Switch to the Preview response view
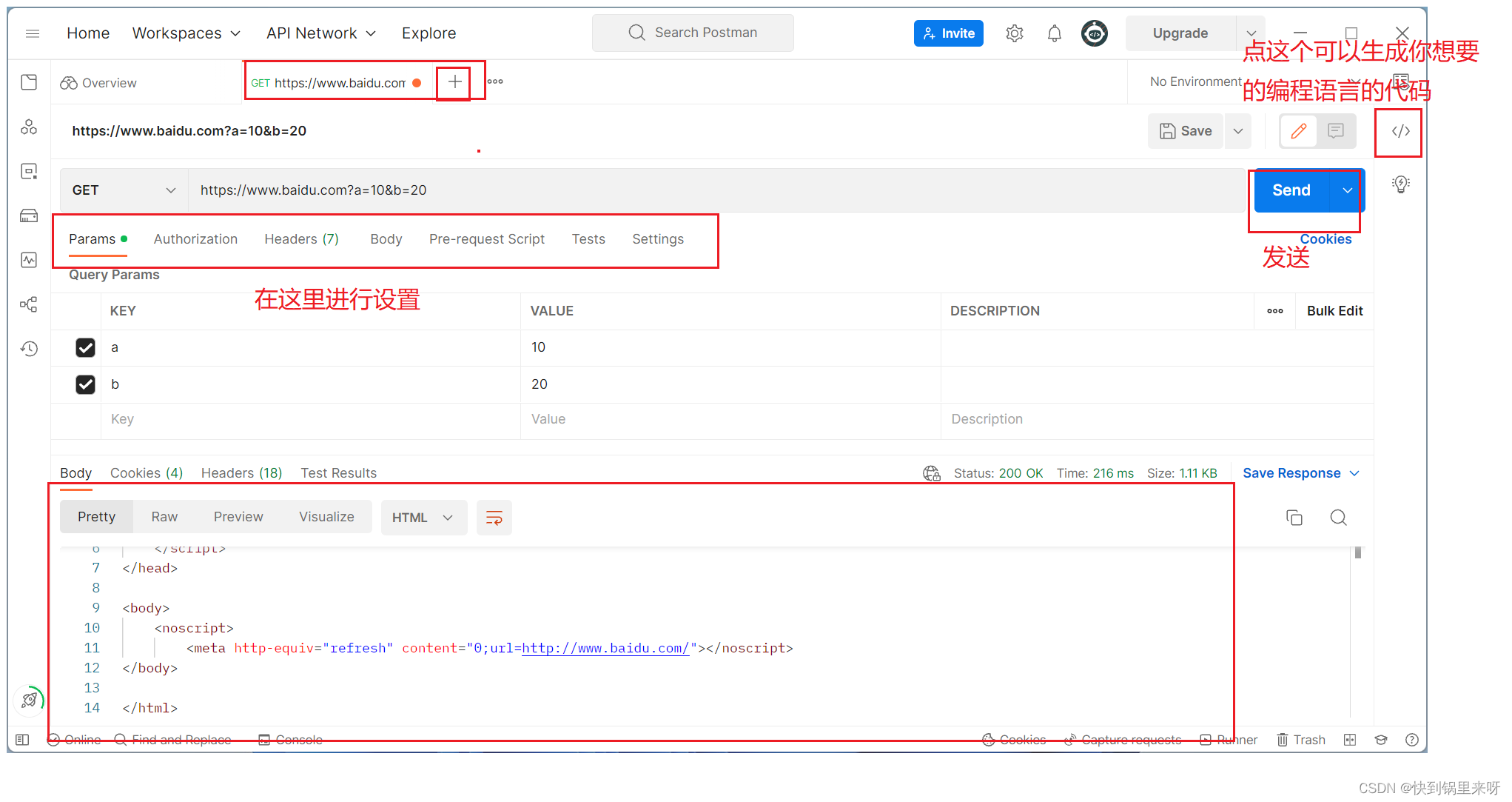 click(x=238, y=517)
